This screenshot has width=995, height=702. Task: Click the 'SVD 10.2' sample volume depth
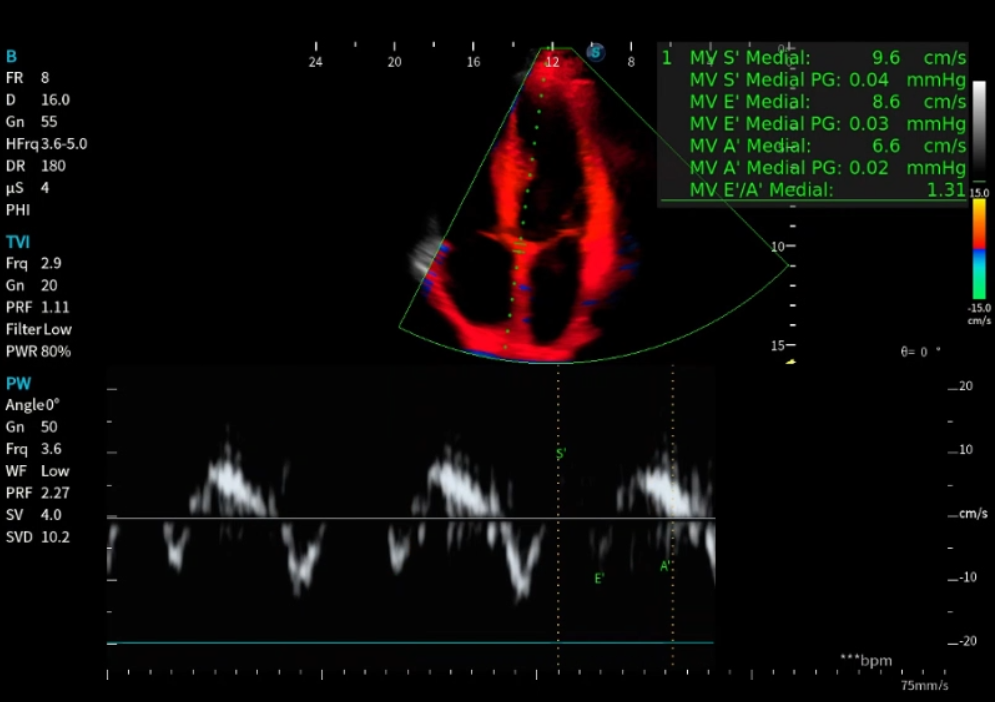click(x=37, y=537)
